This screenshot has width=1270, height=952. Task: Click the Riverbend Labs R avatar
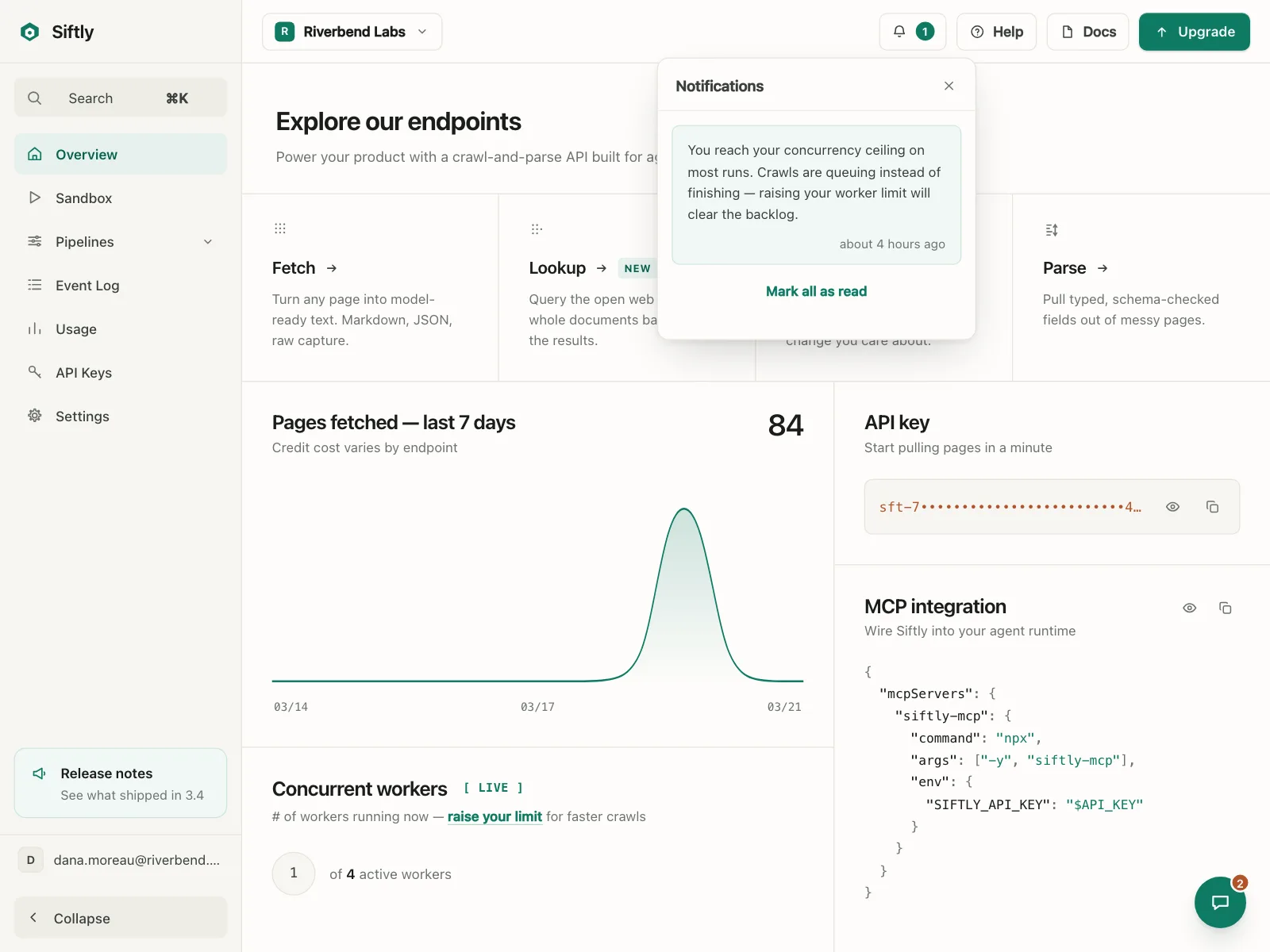point(285,32)
